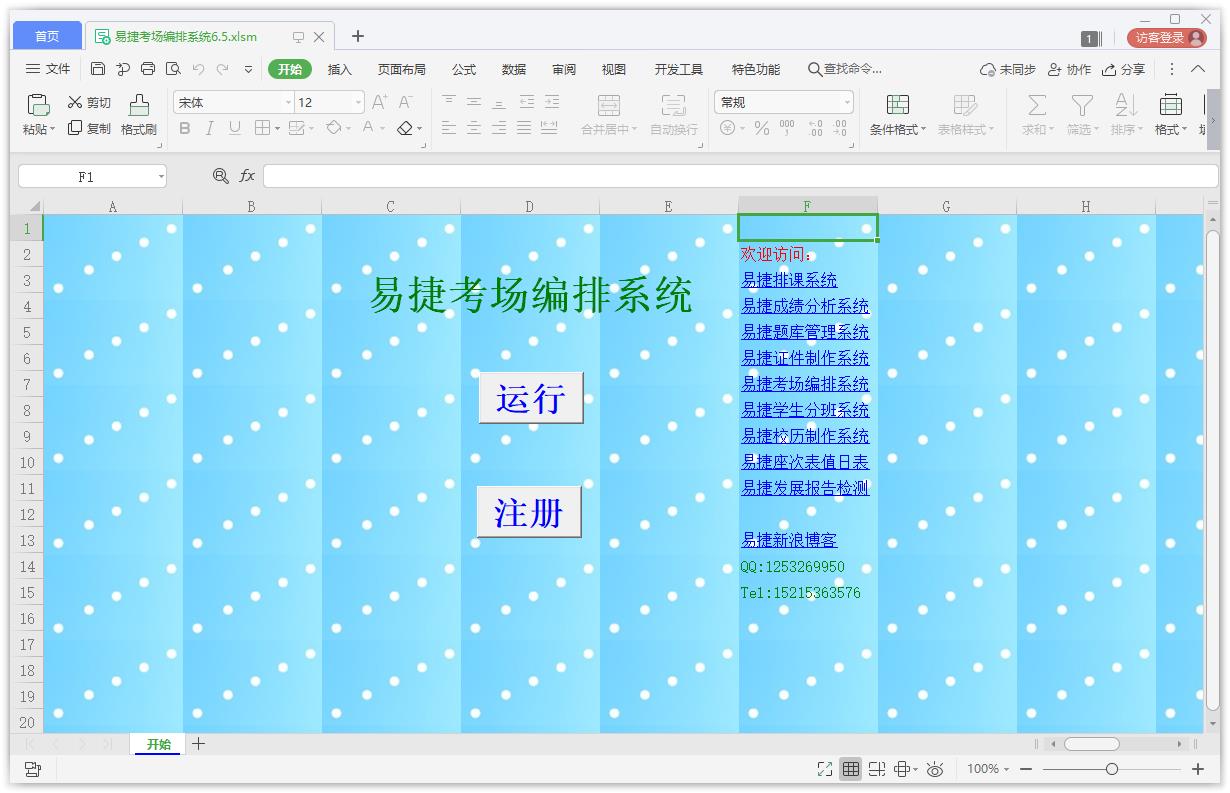Image resolution: width=1230 pixels, height=793 pixels.
Task: Open the Name Box dropdown showing F1
Action: [160, 177]
